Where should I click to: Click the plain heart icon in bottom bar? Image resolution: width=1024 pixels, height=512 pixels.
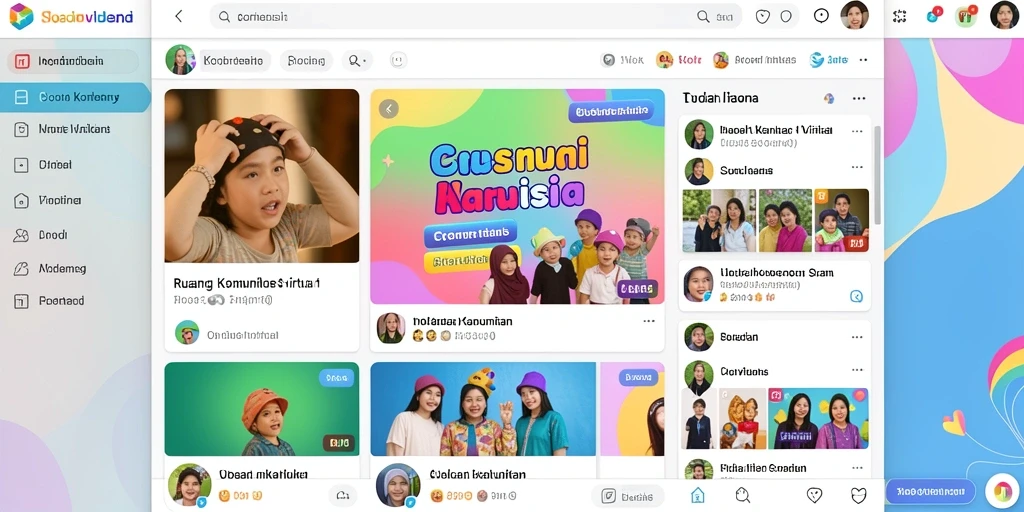click(x=858, y=495)
